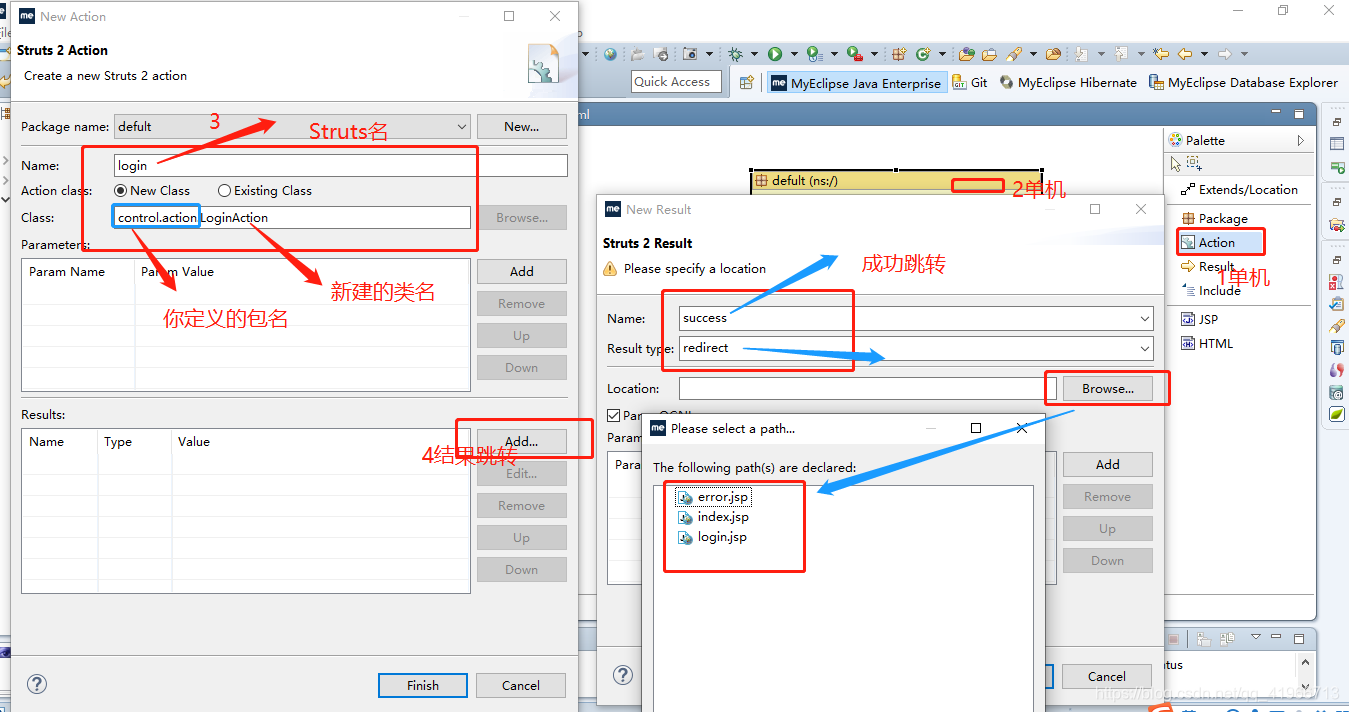Select the Result tool in Palette
1349x712 pixels.
coord(1208,266)
